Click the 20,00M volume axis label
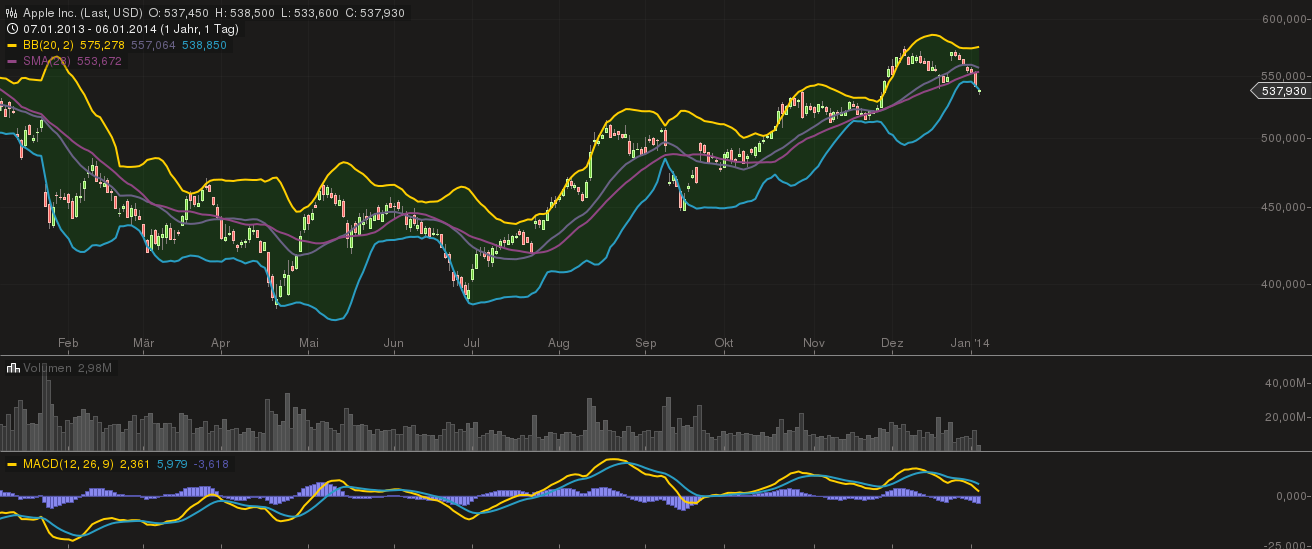This screenshot has height=549, width=1312. coord(1287,416)
